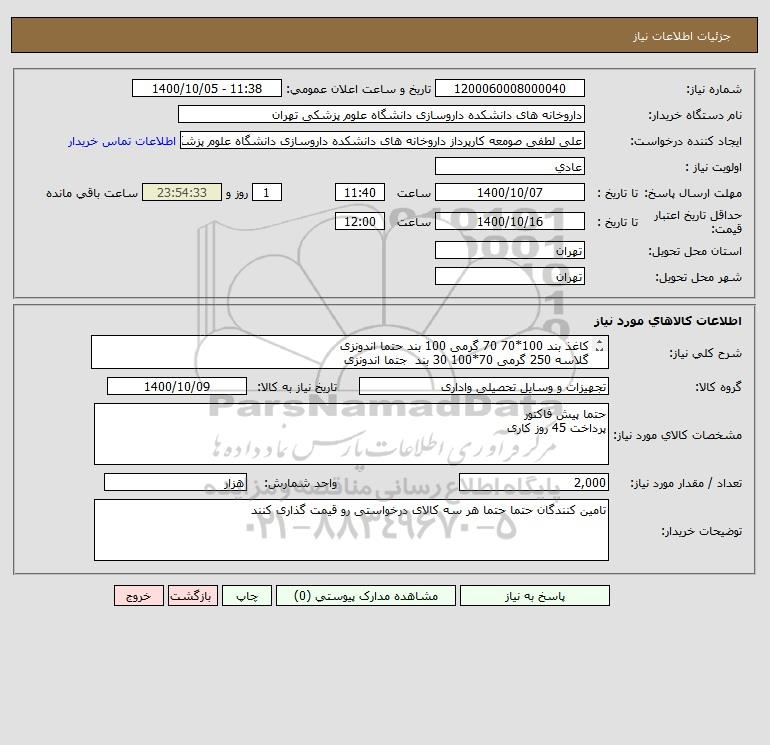Click the 'واحد شمارش:' label
This screenshot has height=745, width=770.
300,483
